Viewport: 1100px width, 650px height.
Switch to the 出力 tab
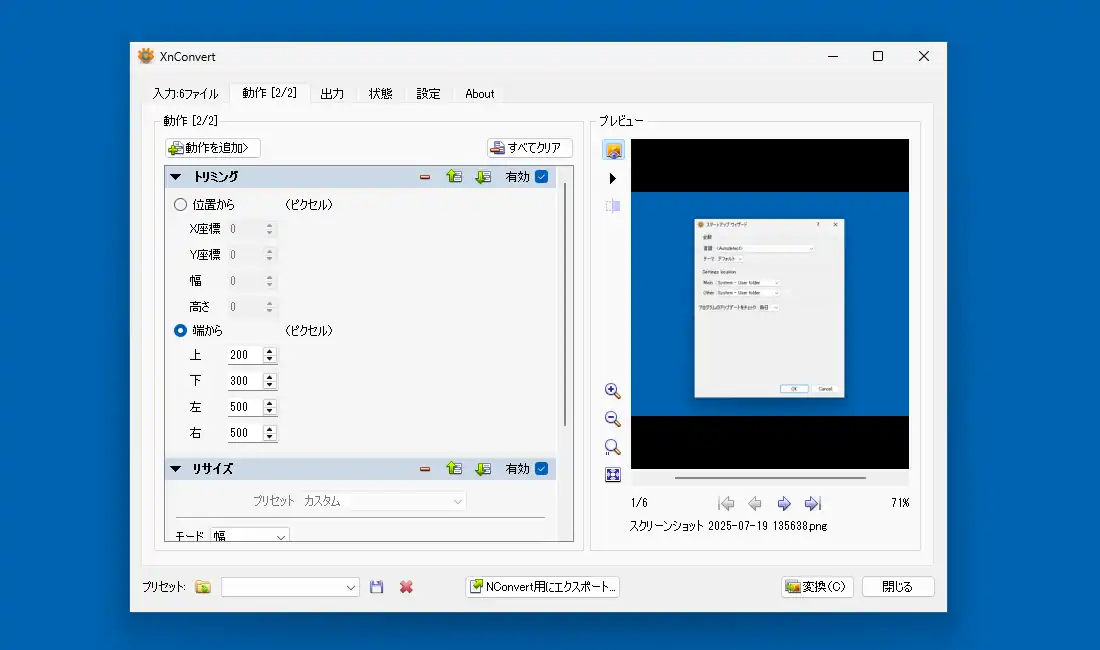[332, 94]
